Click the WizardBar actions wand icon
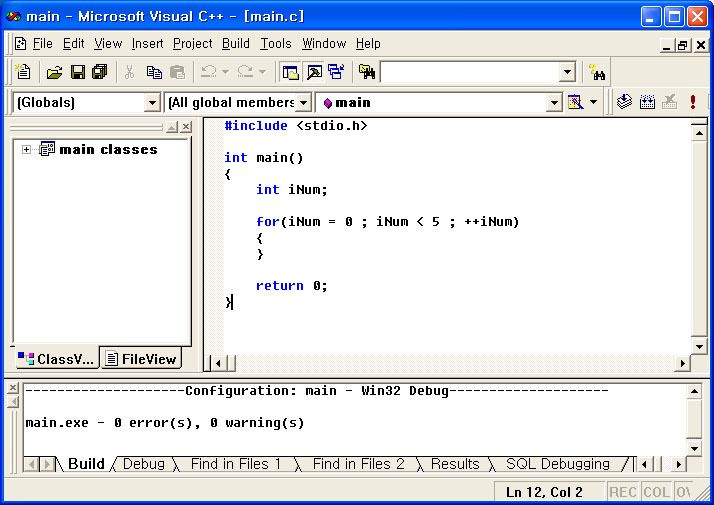Screen dimensions: 714x505 click(576, 102)
